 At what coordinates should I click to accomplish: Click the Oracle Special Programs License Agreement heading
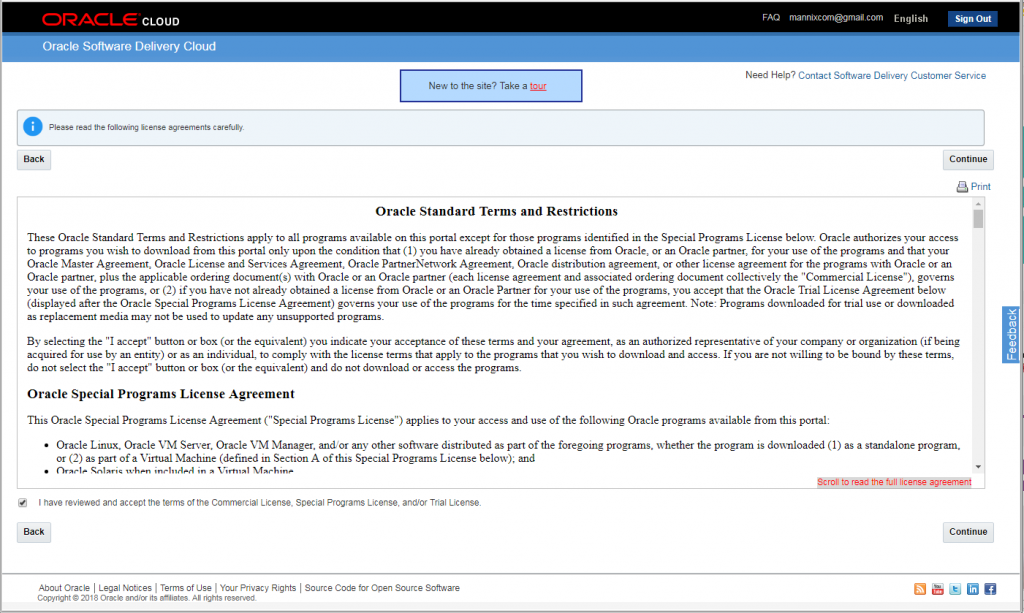[x=161, y=394]
